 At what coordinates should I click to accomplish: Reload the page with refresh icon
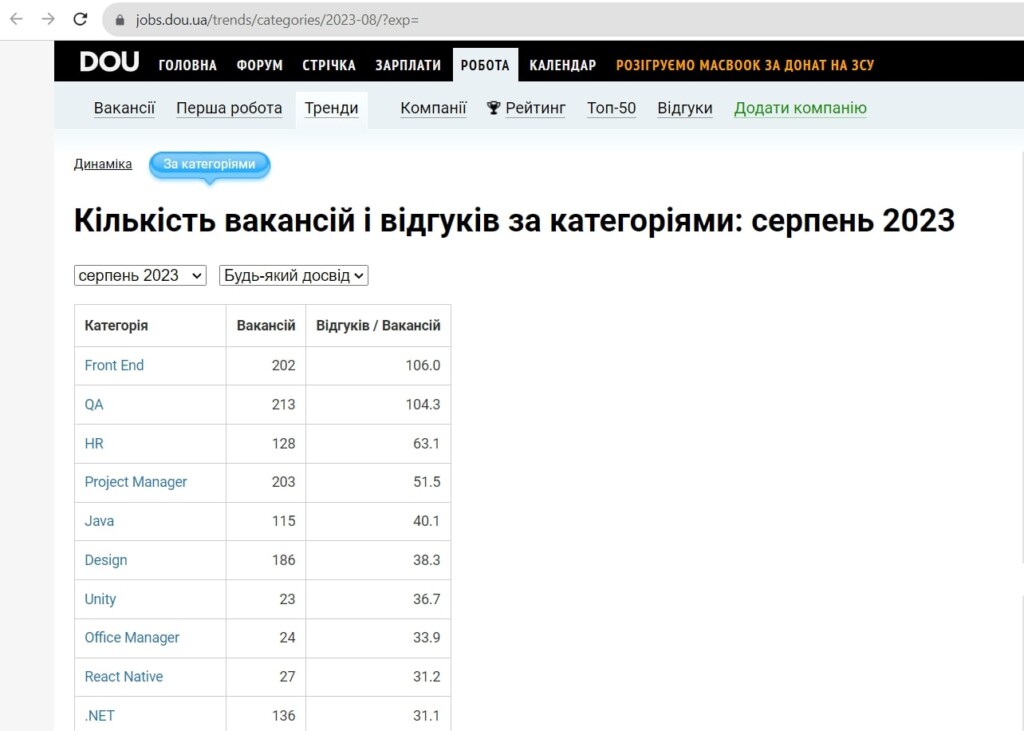coord(81,19)
